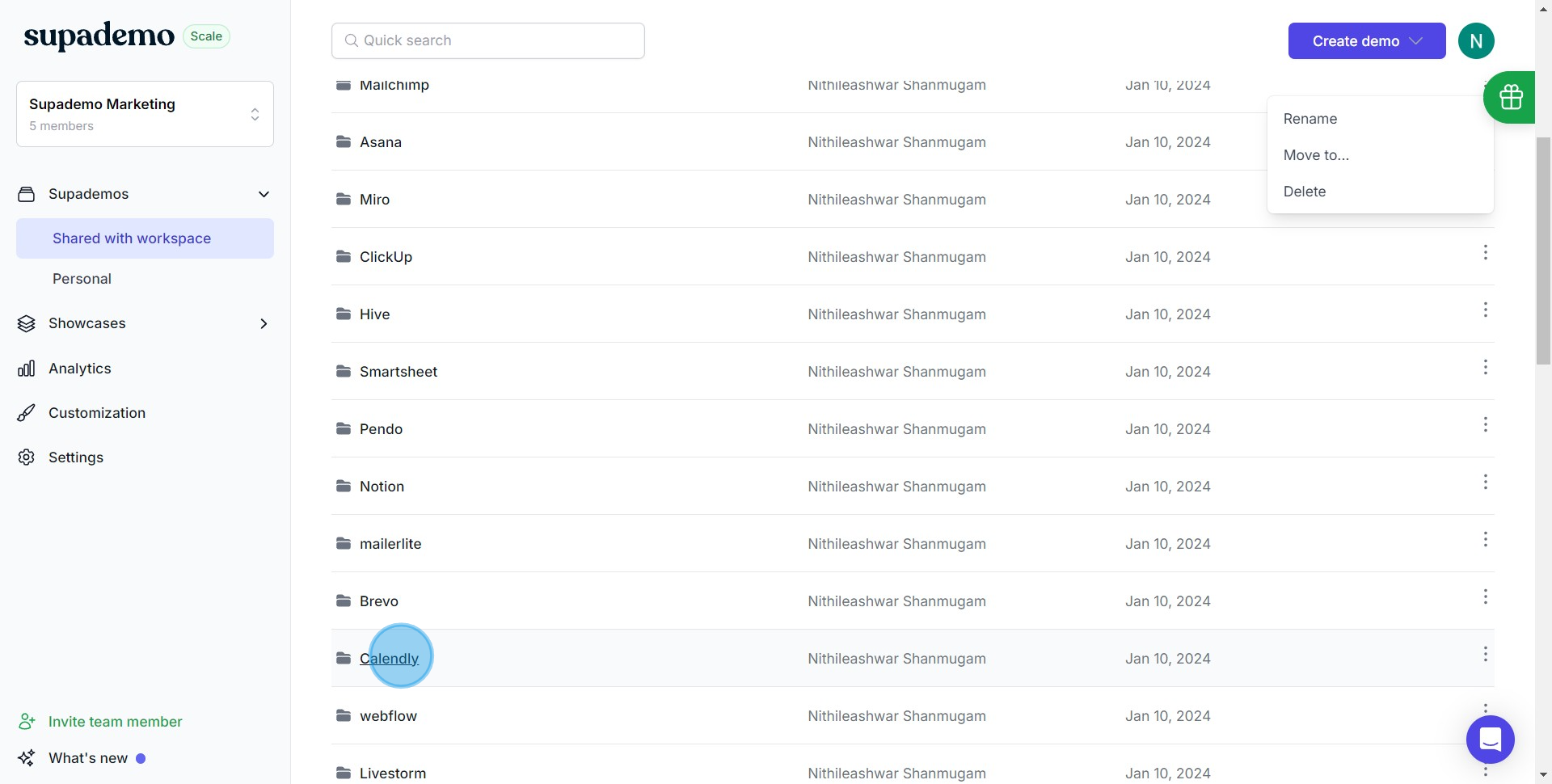Open the Analytics page

(x=80, y=369)
